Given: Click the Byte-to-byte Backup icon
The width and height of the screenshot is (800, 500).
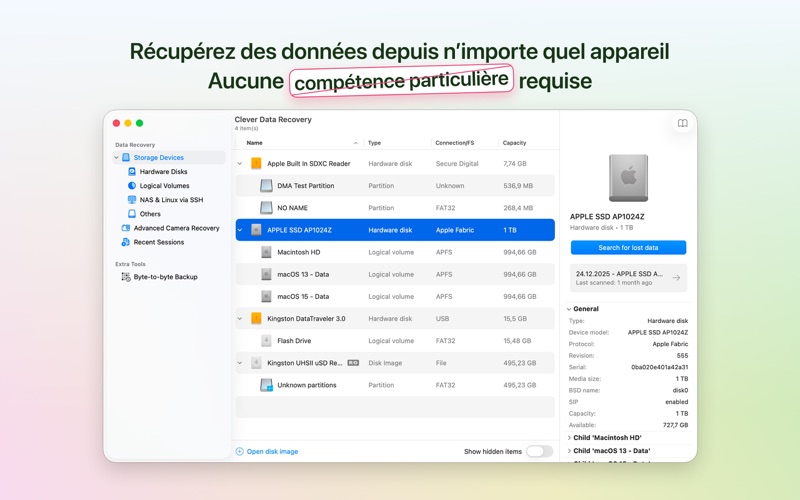Looking at the screenshot, I should point(126,277).
